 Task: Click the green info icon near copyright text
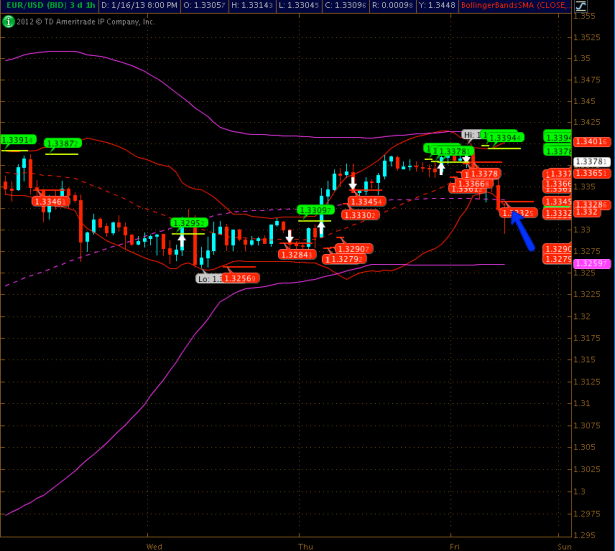click(x=7, y=20)
